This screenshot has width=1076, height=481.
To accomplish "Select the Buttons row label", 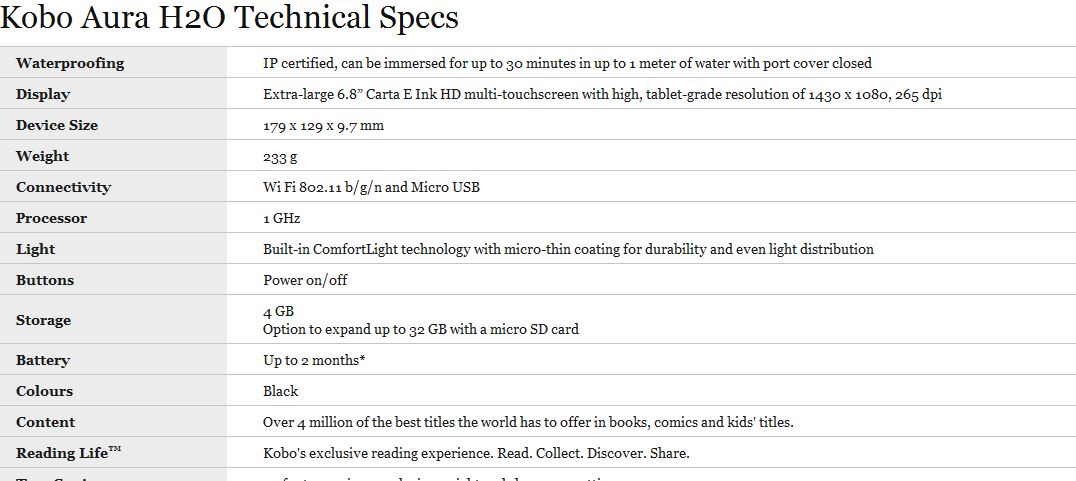I will [x=45, y=280].
